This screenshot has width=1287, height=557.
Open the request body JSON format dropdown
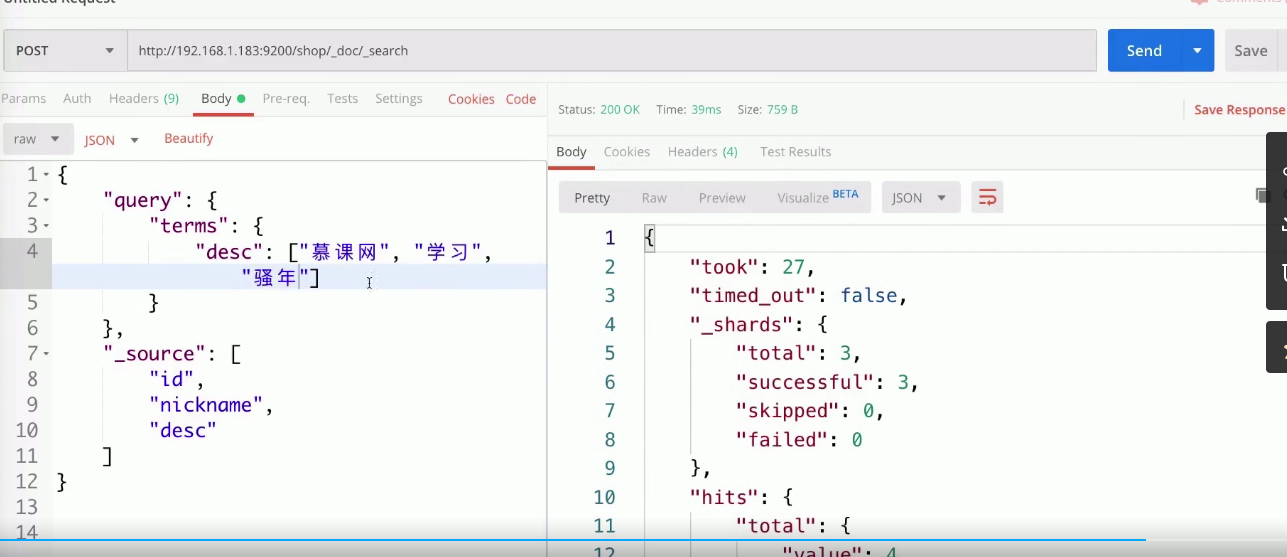point(111,140)
